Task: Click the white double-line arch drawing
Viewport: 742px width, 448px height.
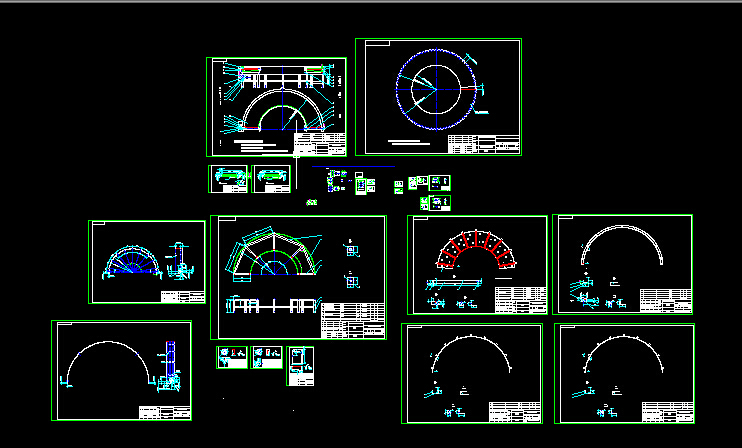Action: (622, 245)
